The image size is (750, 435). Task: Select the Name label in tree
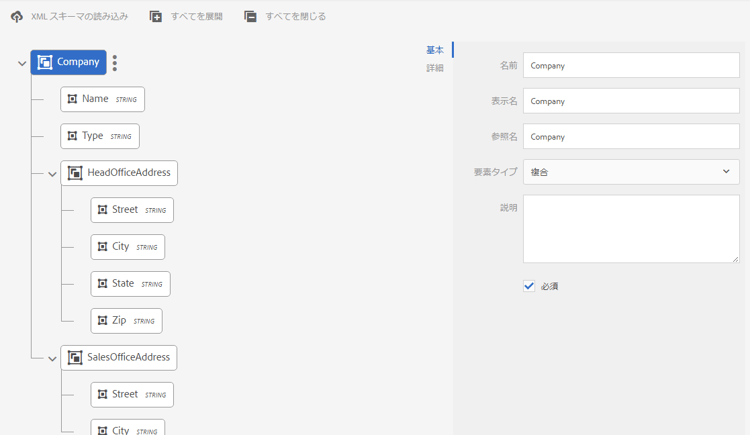pos(95,99)
